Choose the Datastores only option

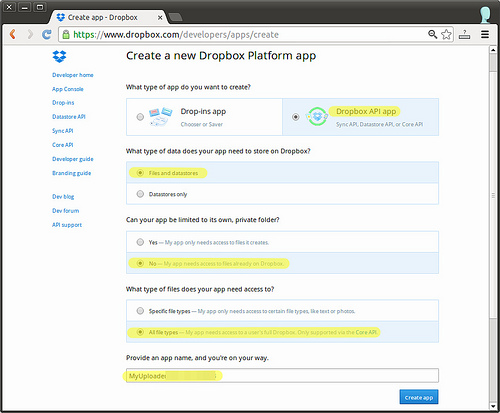tap(140, 194)
